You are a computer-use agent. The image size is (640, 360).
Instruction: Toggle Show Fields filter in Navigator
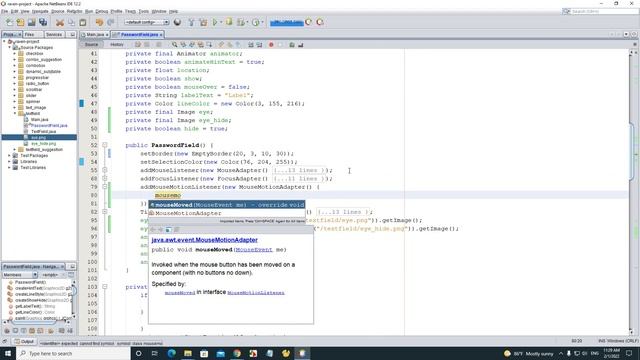point(15,331)
